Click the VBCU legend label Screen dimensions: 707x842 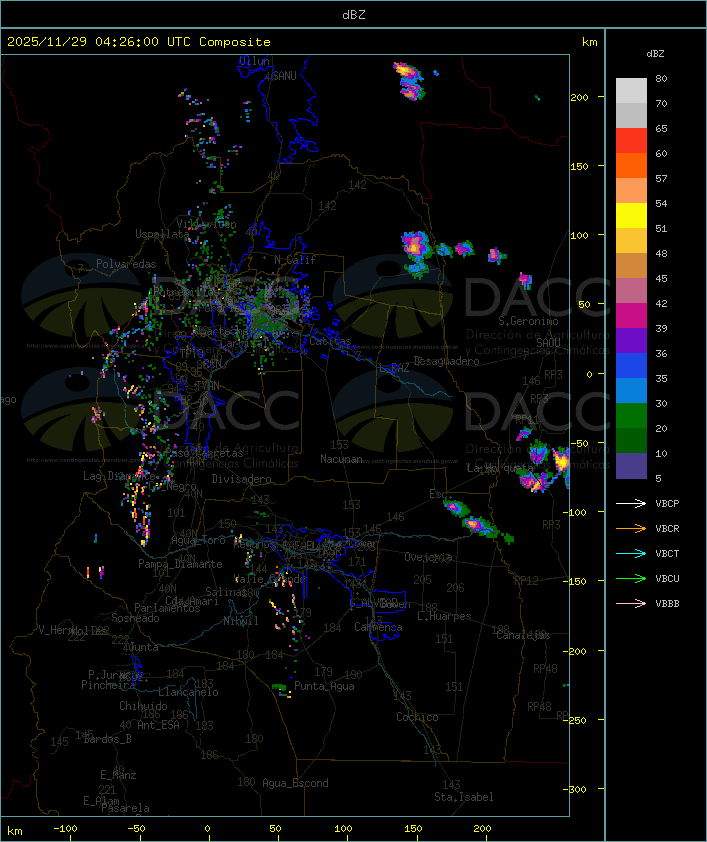(x=667, y=579)
